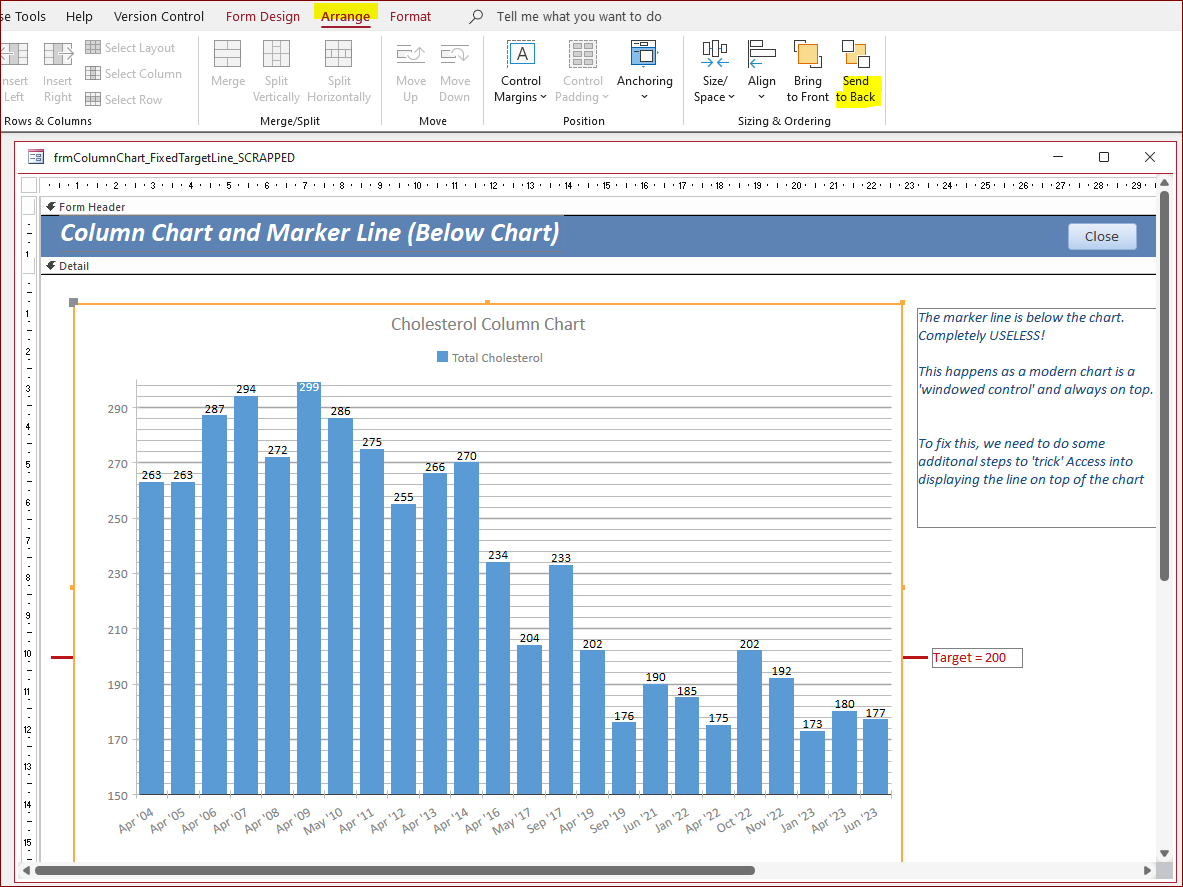The image size is (1183, 887).
Task: Maximize the frmColumnChart form window
Action: 1104,157
